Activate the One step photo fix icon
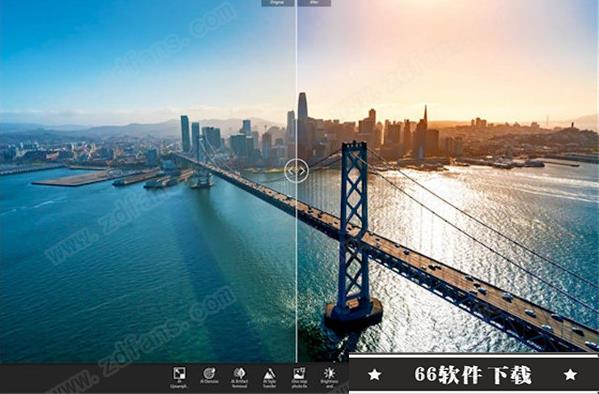The width and height of the screenshot is (599, 394). (x=299, y=373)
